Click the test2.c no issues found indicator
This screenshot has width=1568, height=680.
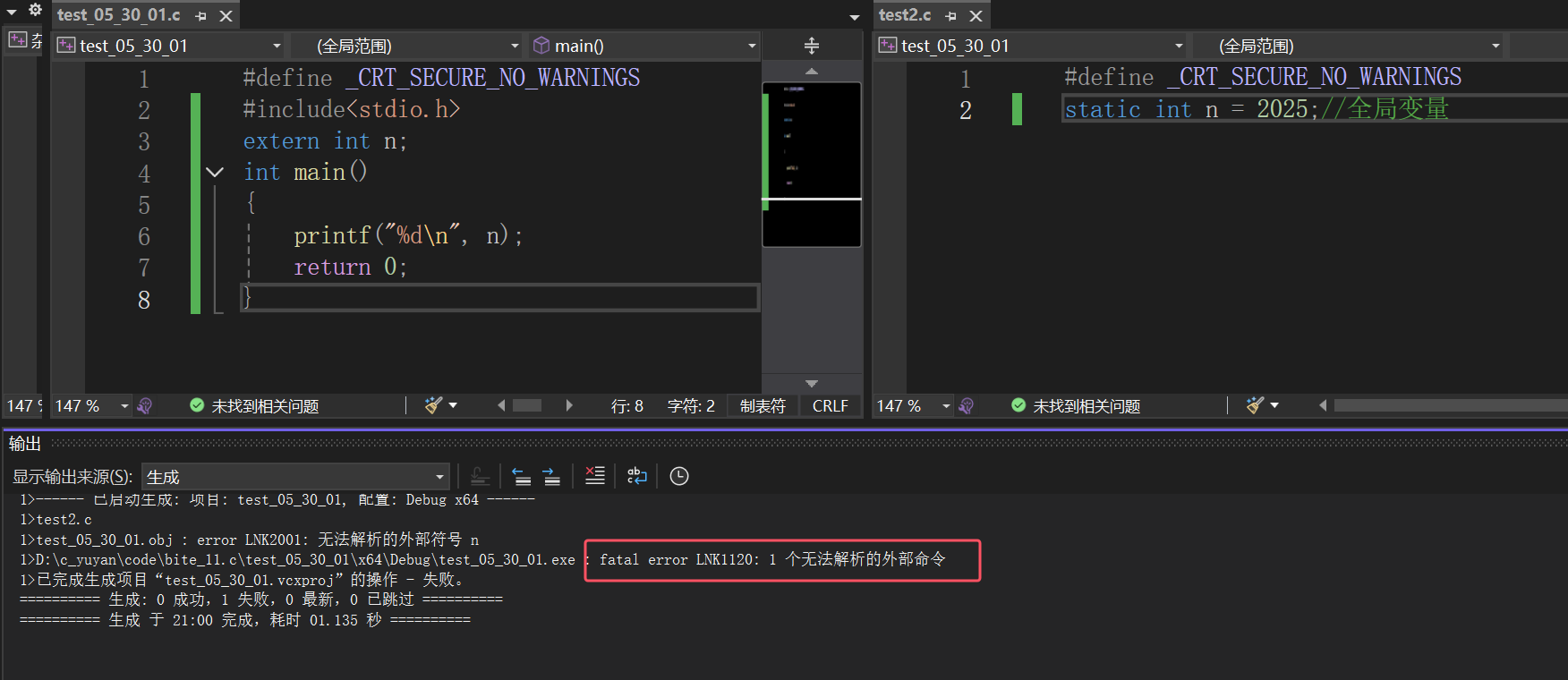pos(1077,406)
